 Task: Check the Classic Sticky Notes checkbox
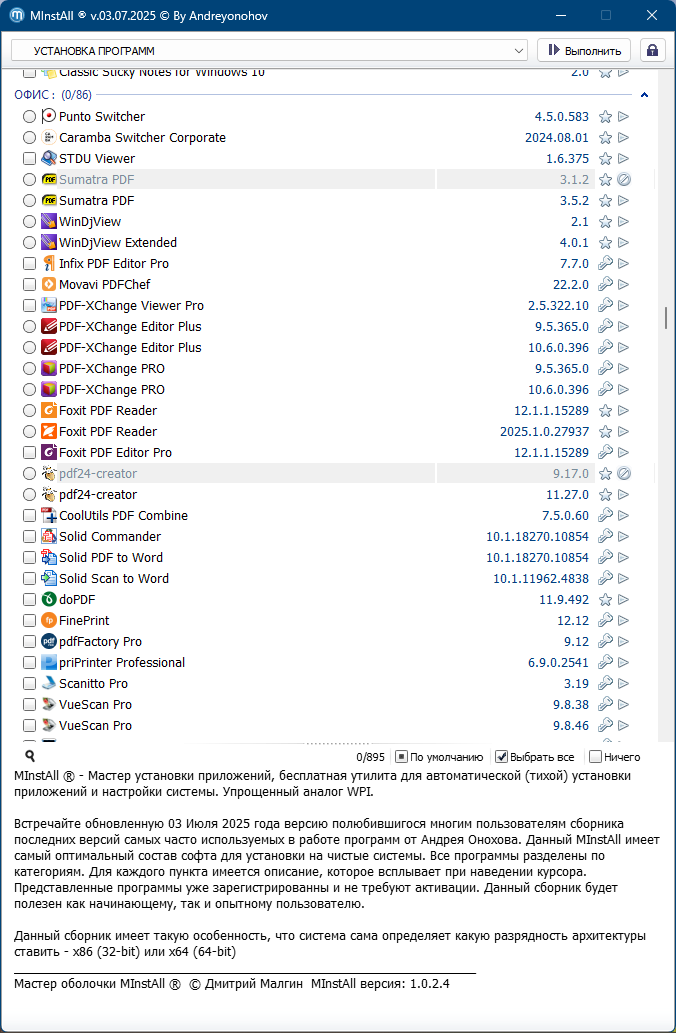coord(29,72)
